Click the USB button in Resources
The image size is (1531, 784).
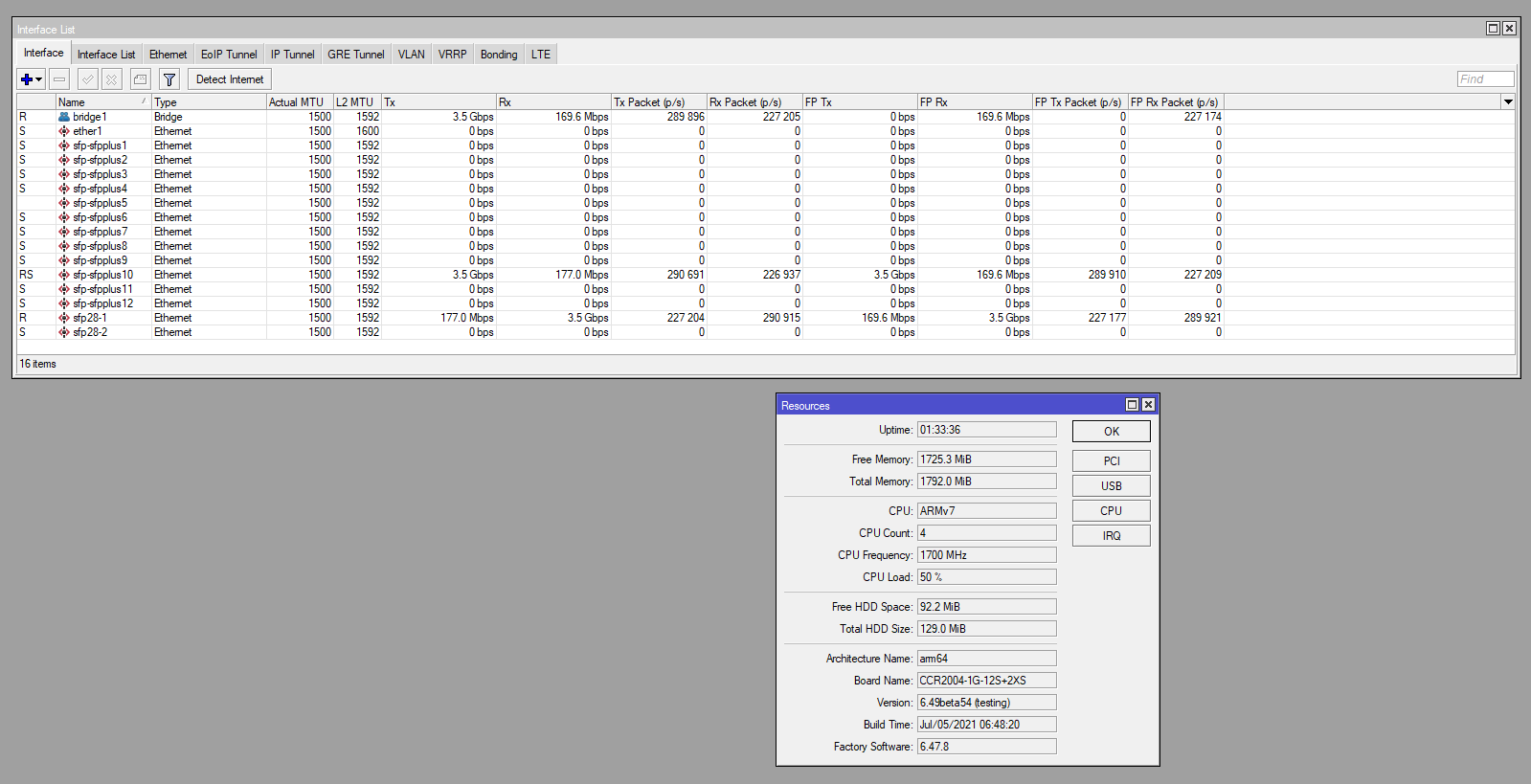pos(1112,485)
